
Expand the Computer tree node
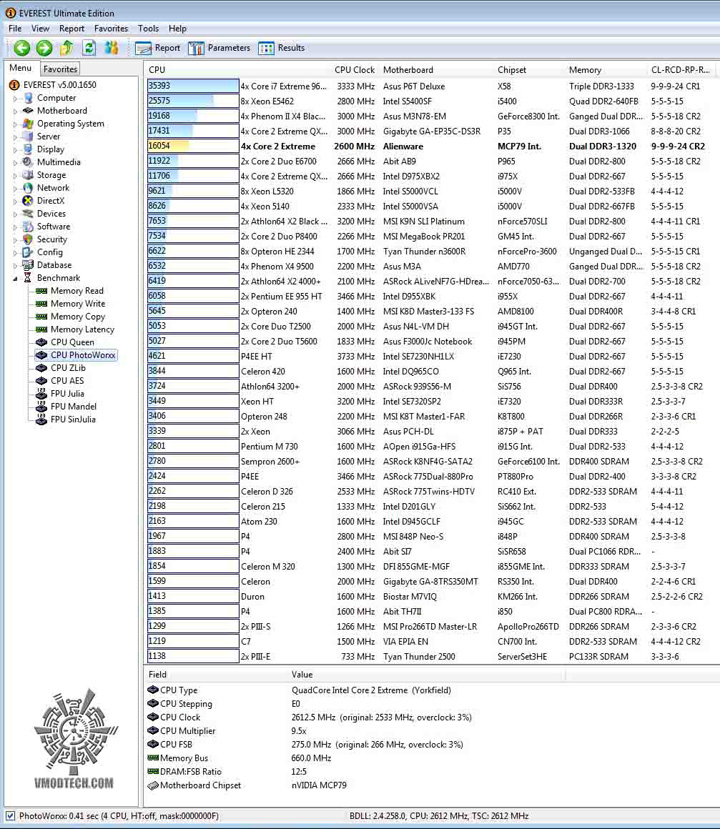pyautogui.click(x=15, y=98)
